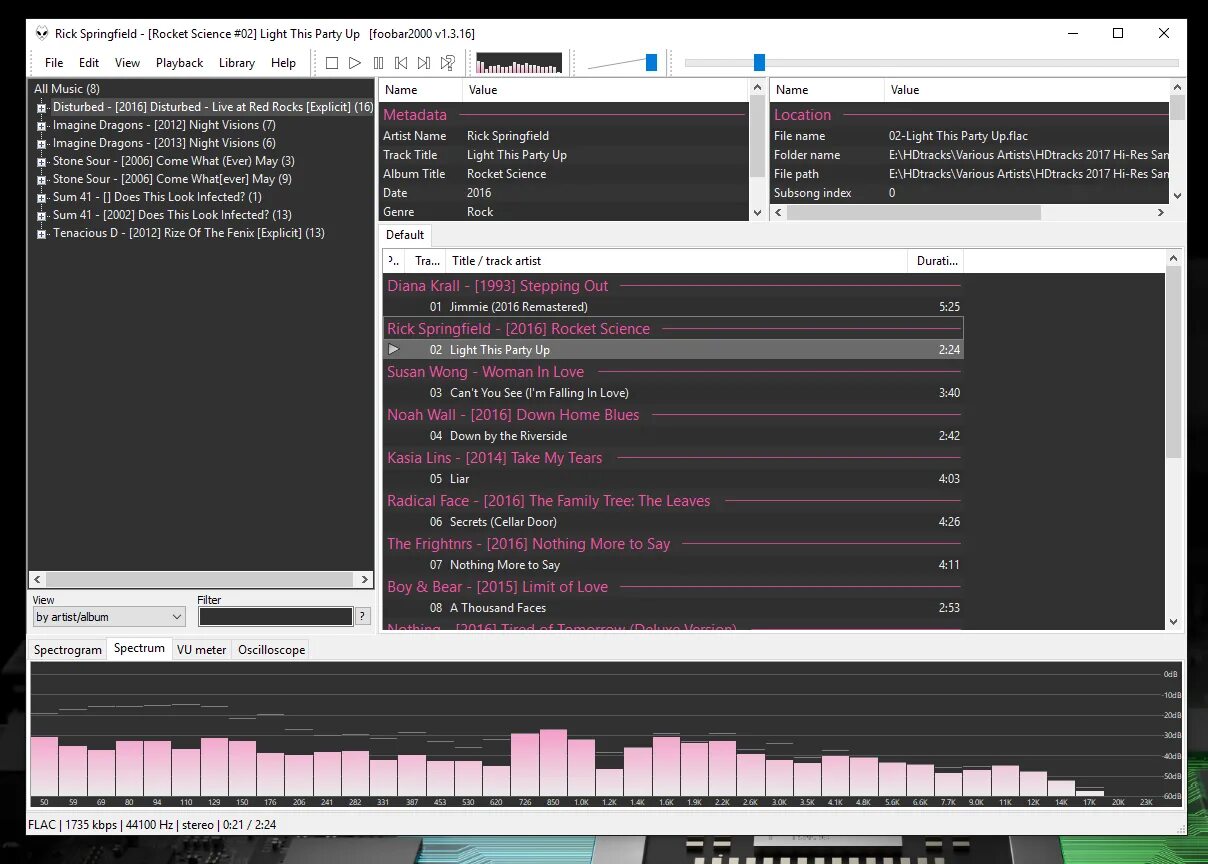Select track 04 Down by the Riverside
The height and width of the screenshot is (864, 1208).
673,436
